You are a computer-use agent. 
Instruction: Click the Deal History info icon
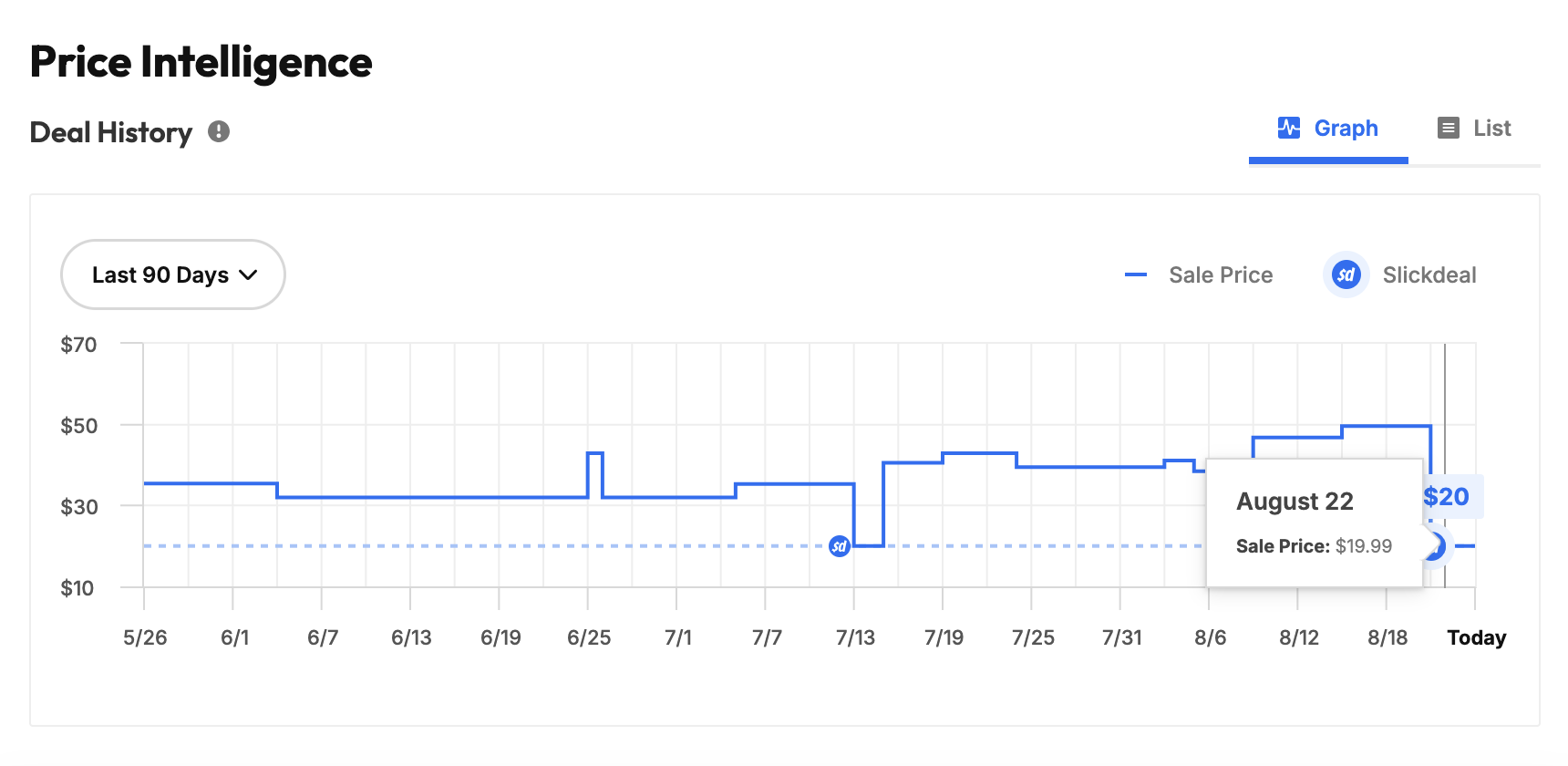pyautogui.click(x=219, y=131)
